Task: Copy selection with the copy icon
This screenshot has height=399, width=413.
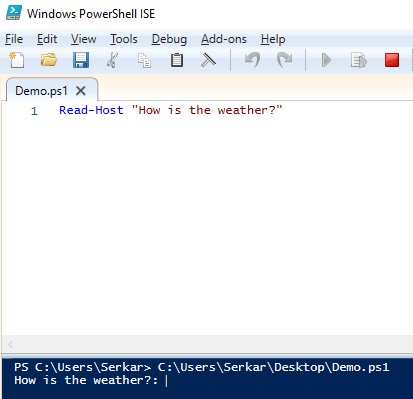Action: point(144,61)
